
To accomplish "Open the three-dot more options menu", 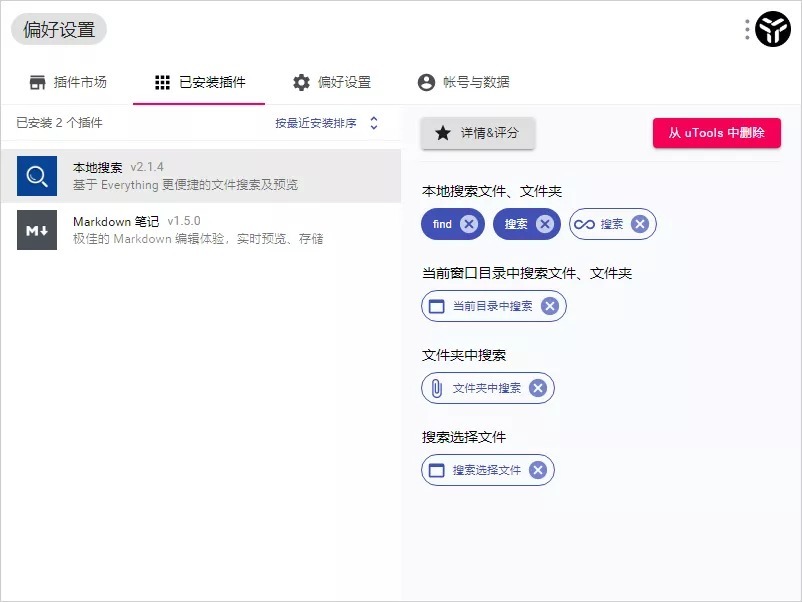I will coord(747,30).
